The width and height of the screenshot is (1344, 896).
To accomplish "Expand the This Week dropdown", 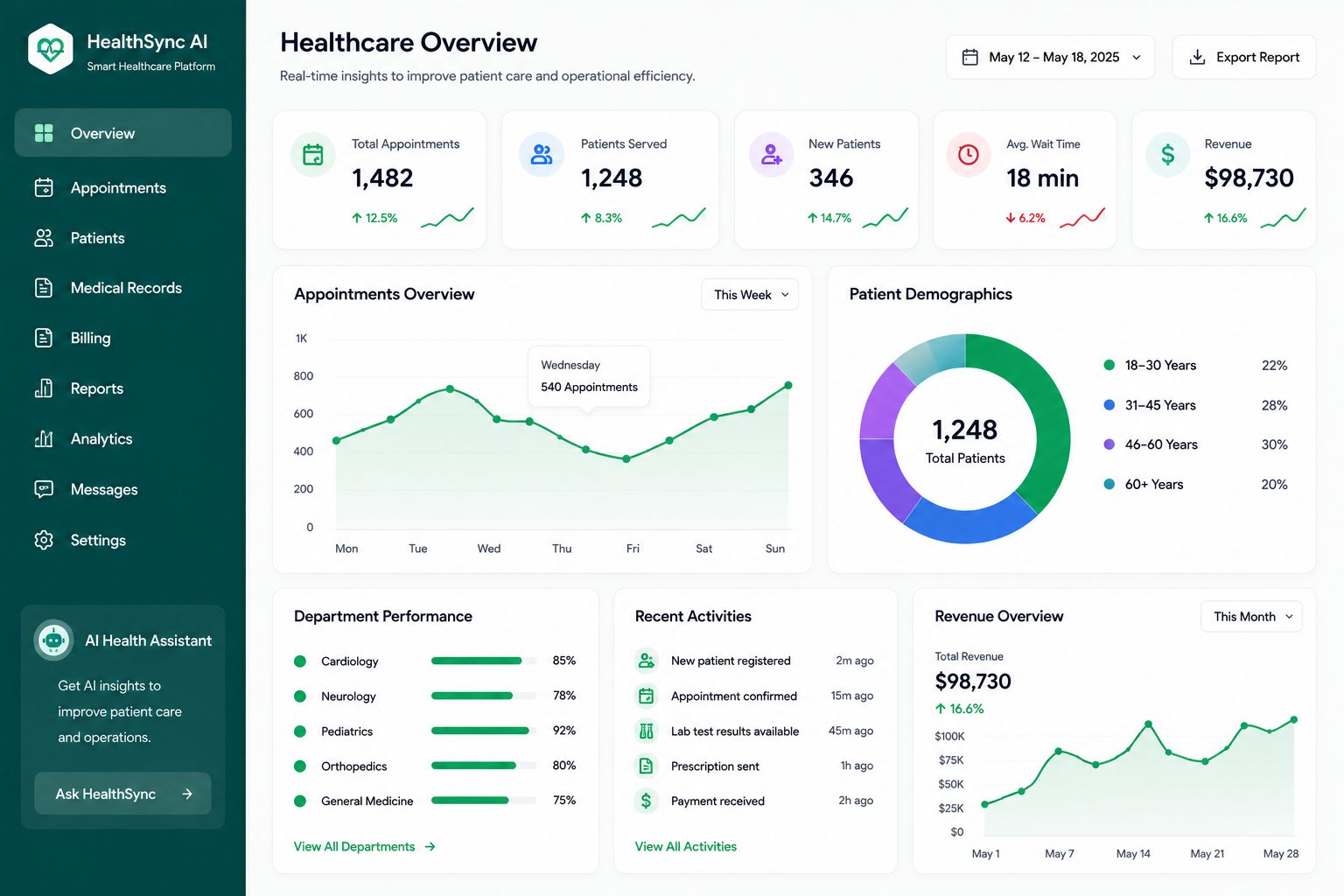I will pos(750,295).
